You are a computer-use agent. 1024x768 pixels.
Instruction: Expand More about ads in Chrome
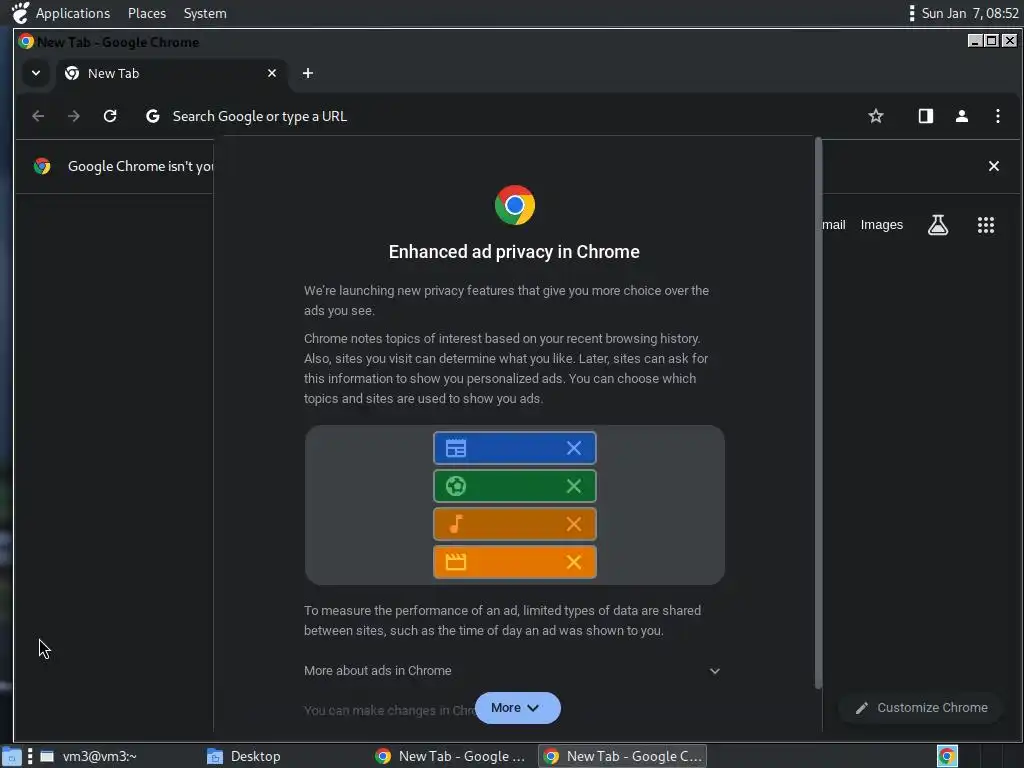(513, 671)
